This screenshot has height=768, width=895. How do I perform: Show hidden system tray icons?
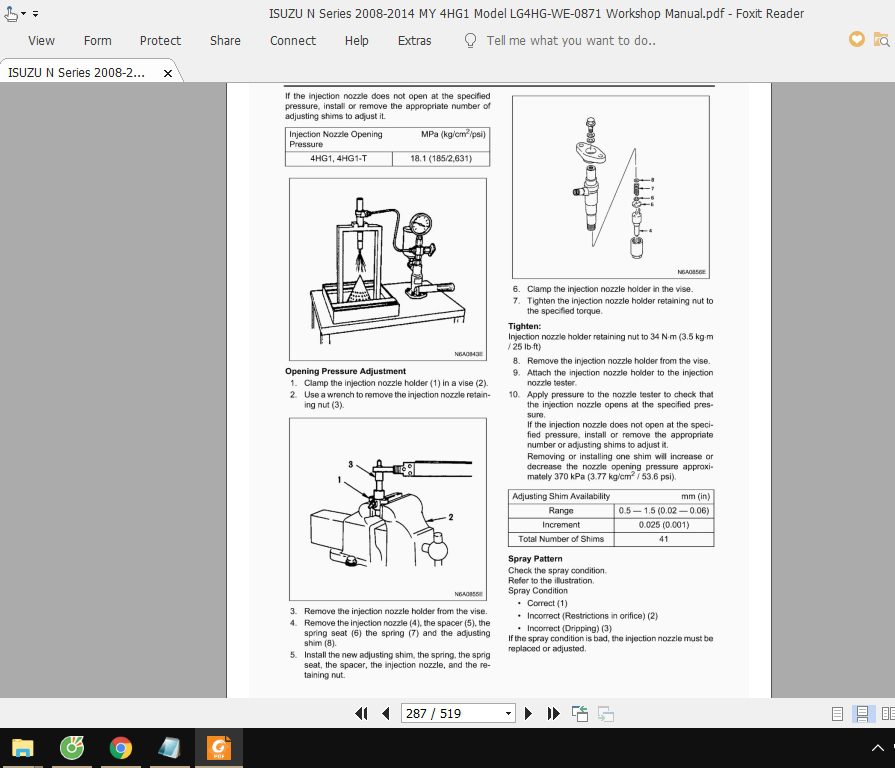click(877, 748)
